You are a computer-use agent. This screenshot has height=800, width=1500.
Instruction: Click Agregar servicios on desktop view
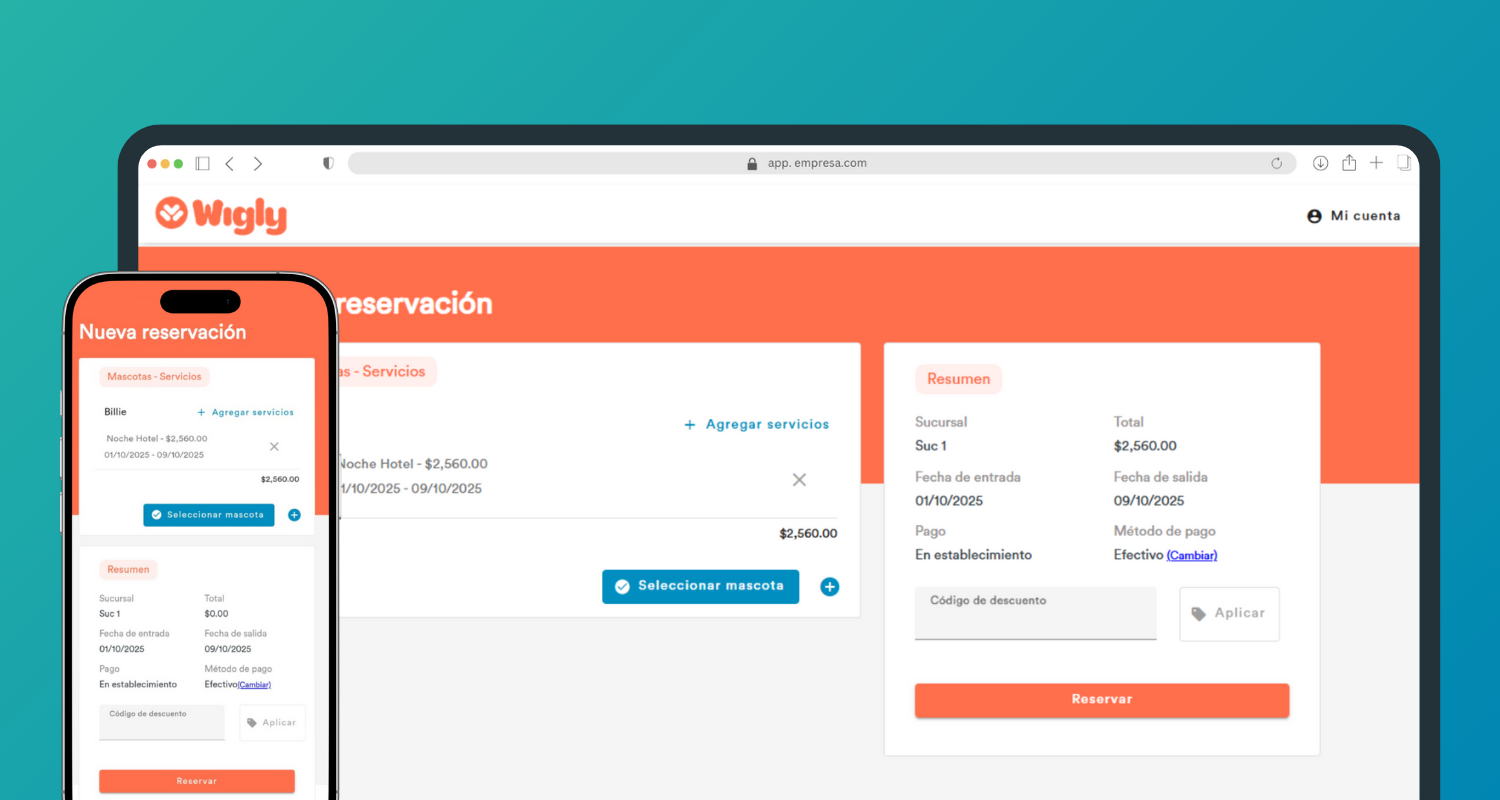(x=757, y=425)
